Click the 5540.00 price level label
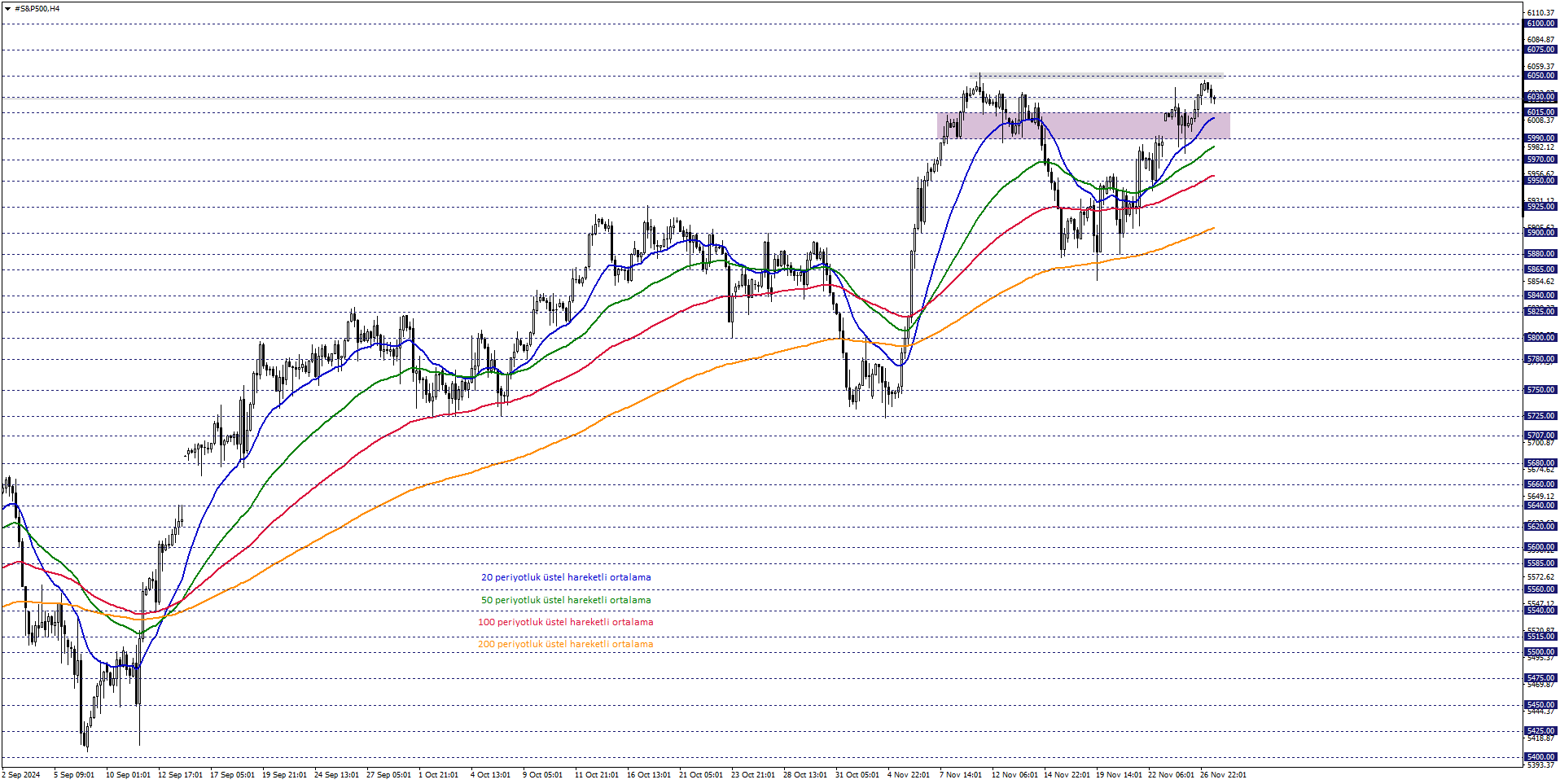 pos(1540,611)
